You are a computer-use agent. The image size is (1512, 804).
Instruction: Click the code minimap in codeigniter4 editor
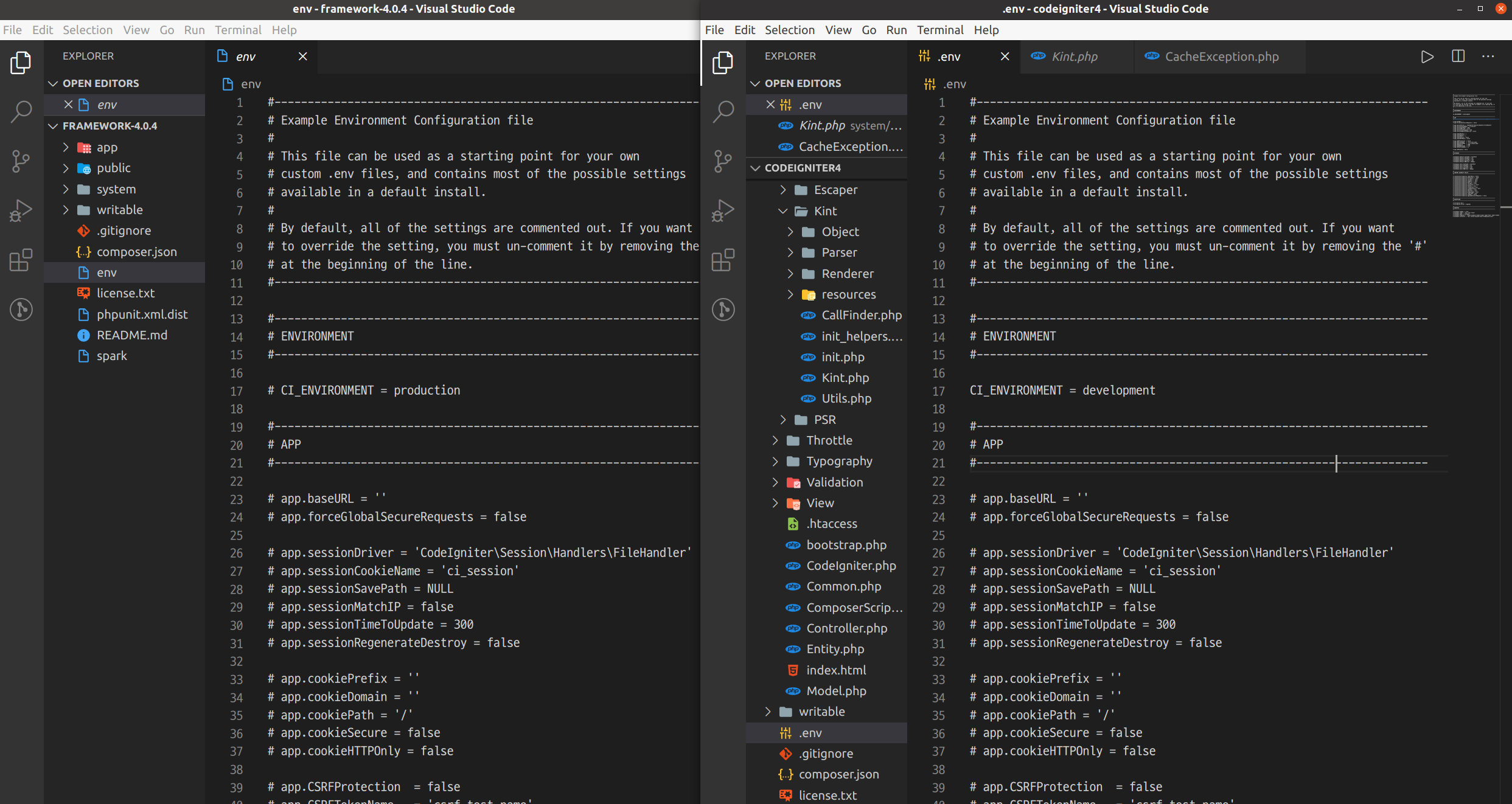click(x=1475, y=155)
